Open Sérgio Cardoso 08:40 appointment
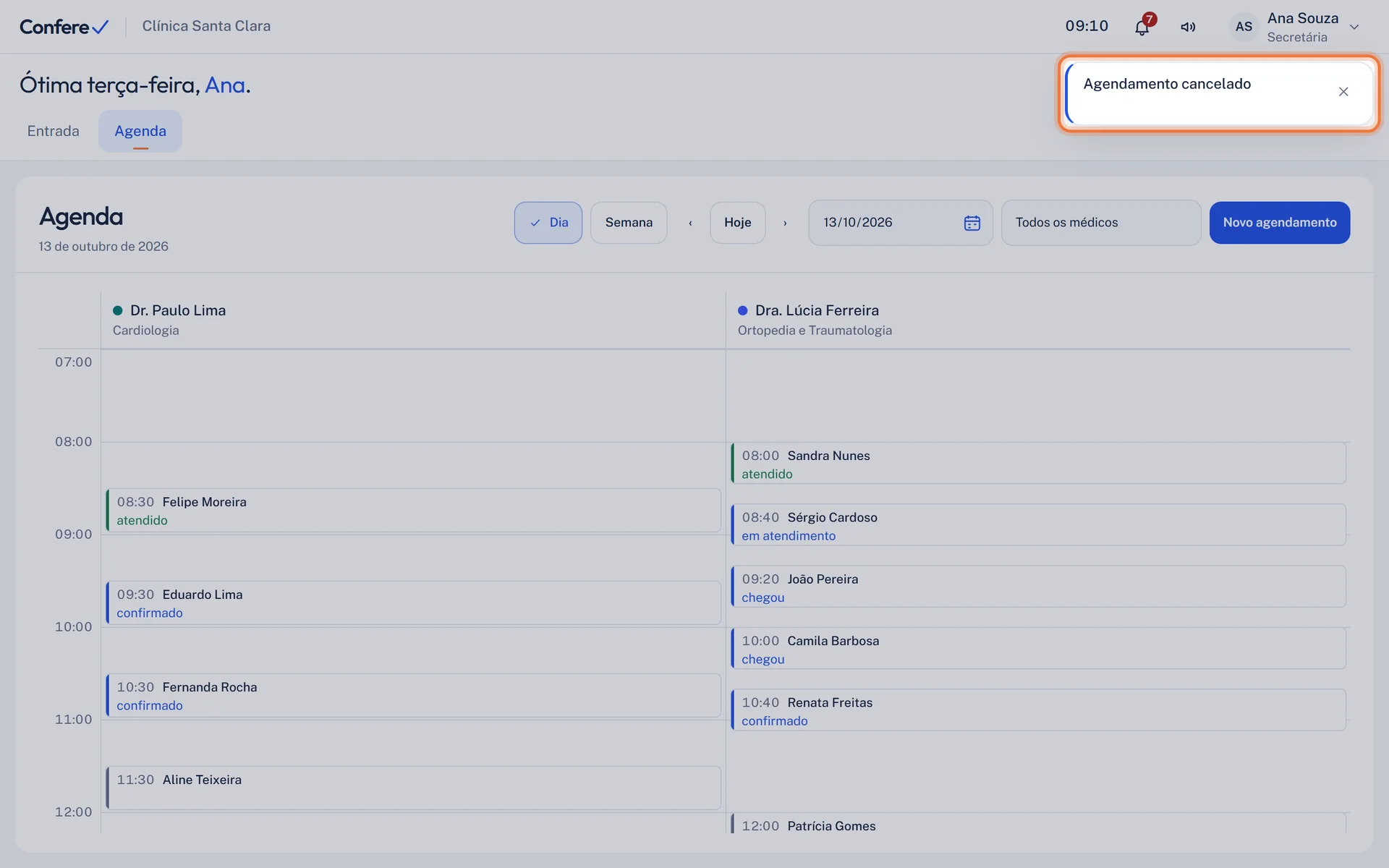Viewport: 1389px width, 868px height. pyautogui.click(x=1038, y=525)
